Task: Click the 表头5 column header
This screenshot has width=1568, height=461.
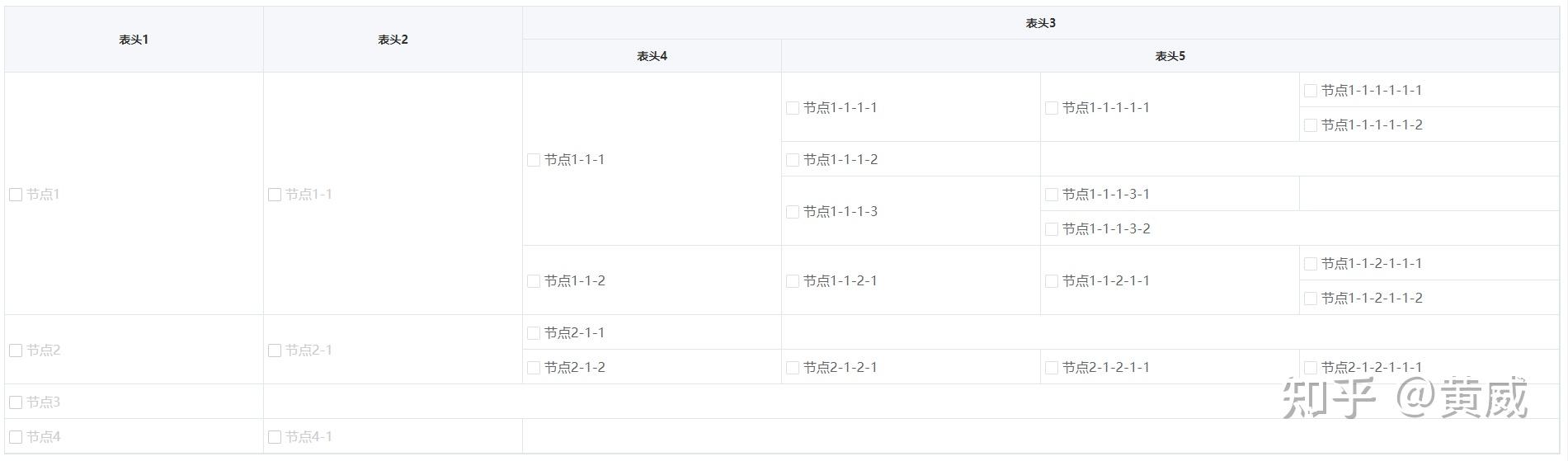Action: [x=1170, y=56]
